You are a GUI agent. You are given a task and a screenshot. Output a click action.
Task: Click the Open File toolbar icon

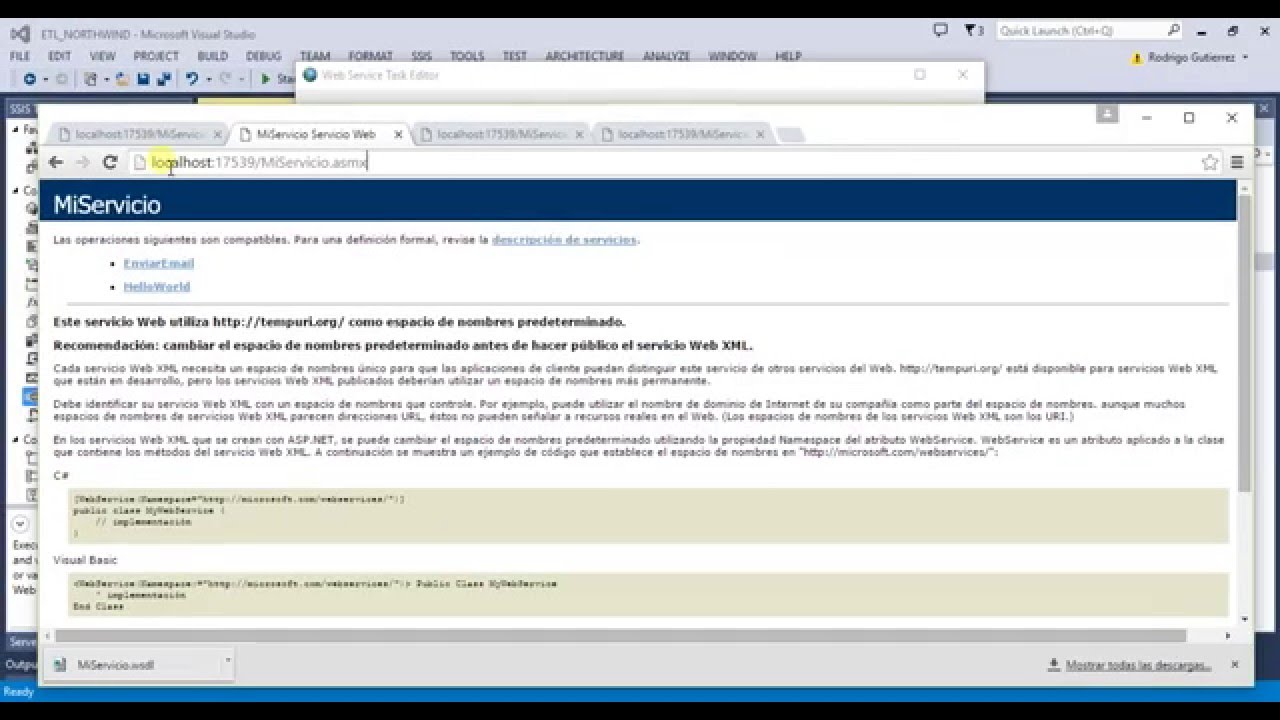(122, 78)
